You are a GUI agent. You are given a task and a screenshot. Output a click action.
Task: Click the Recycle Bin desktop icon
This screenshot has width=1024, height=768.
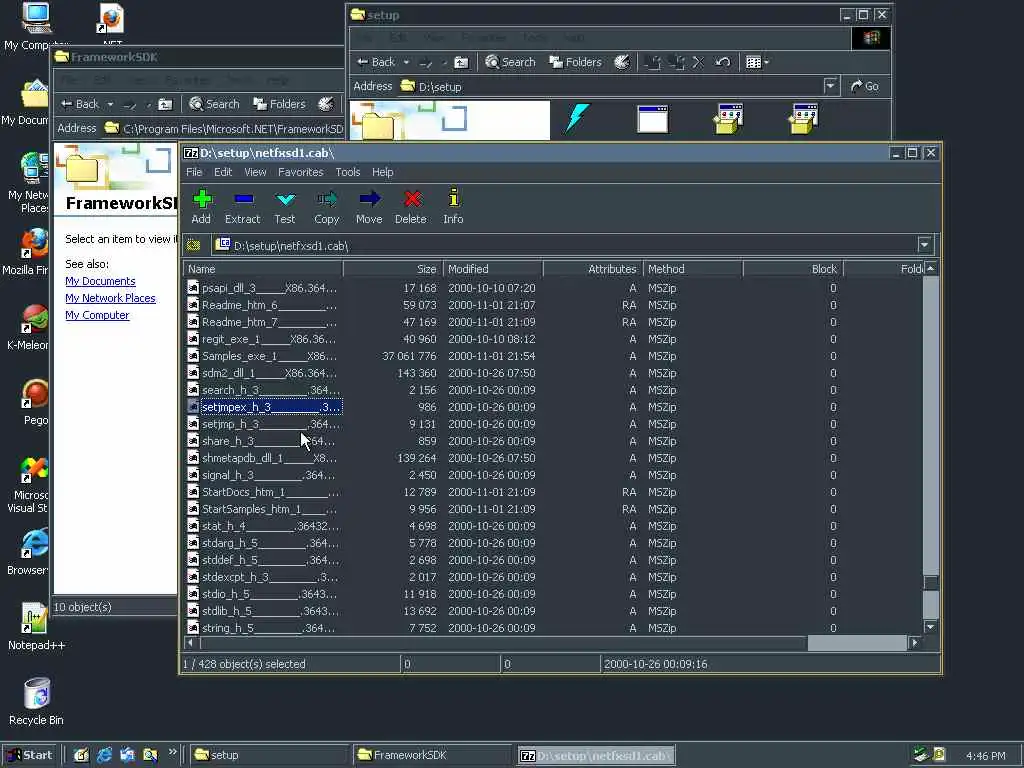tap(37, 702)
